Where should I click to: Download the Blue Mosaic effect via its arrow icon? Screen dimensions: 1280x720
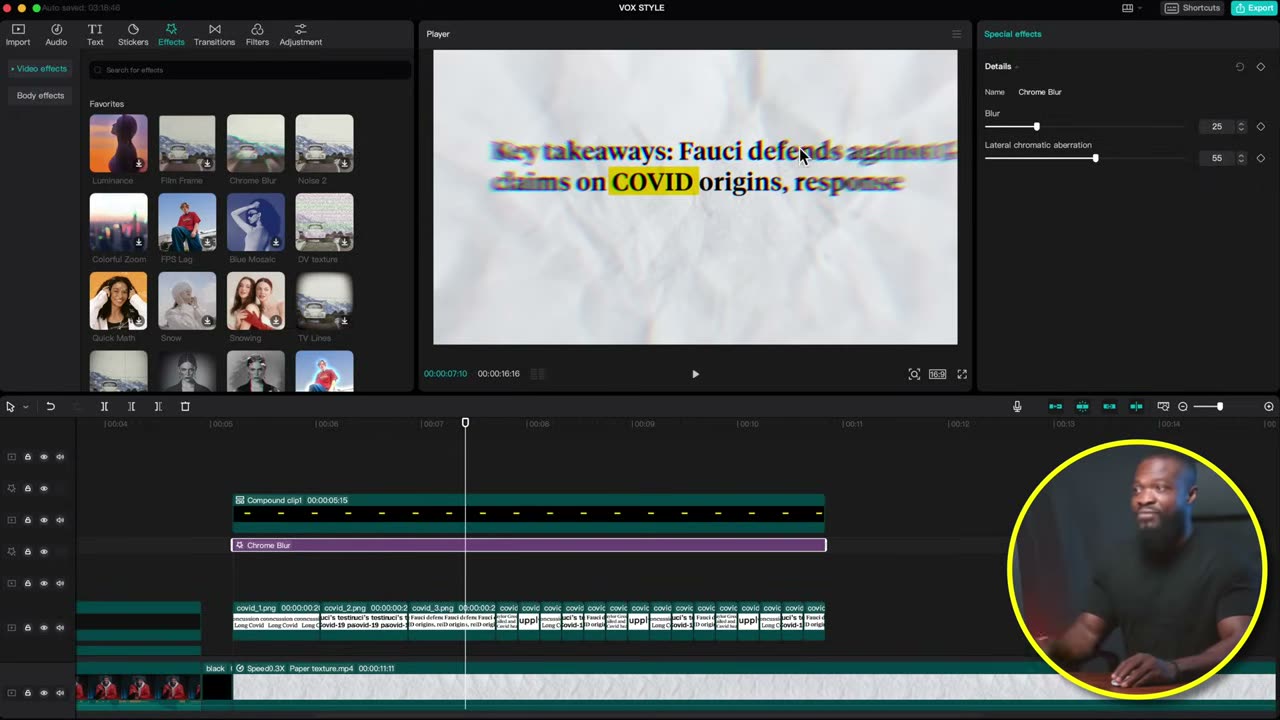click(x=276, y=242)
